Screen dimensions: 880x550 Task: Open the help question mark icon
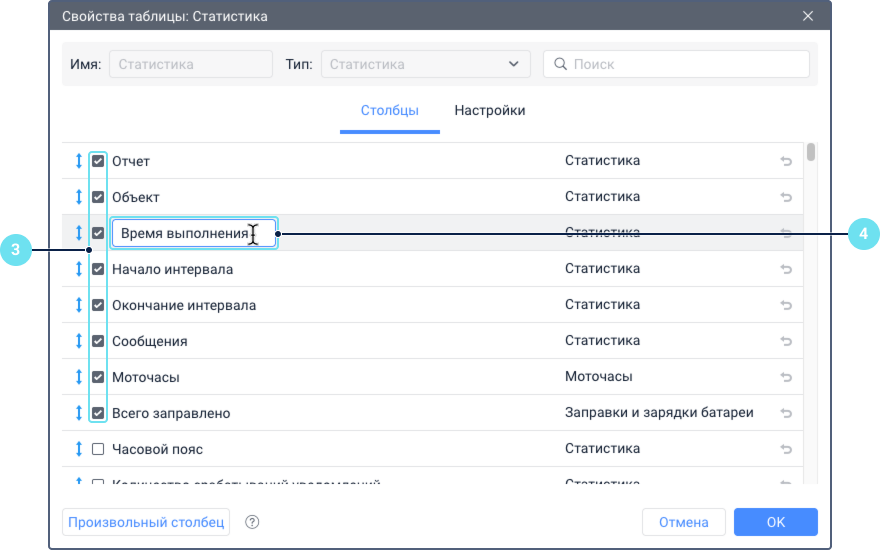(x=252, y=522)
